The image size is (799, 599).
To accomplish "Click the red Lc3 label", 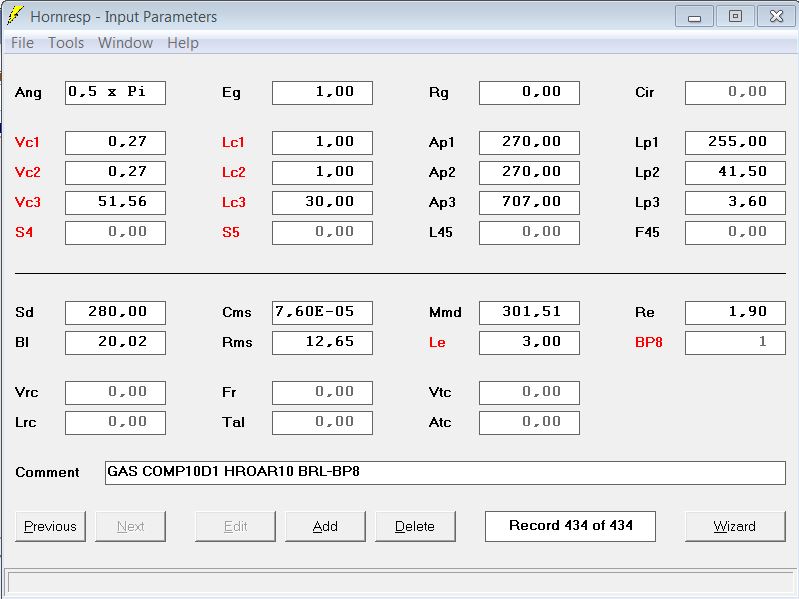I will tap(233, 202).
